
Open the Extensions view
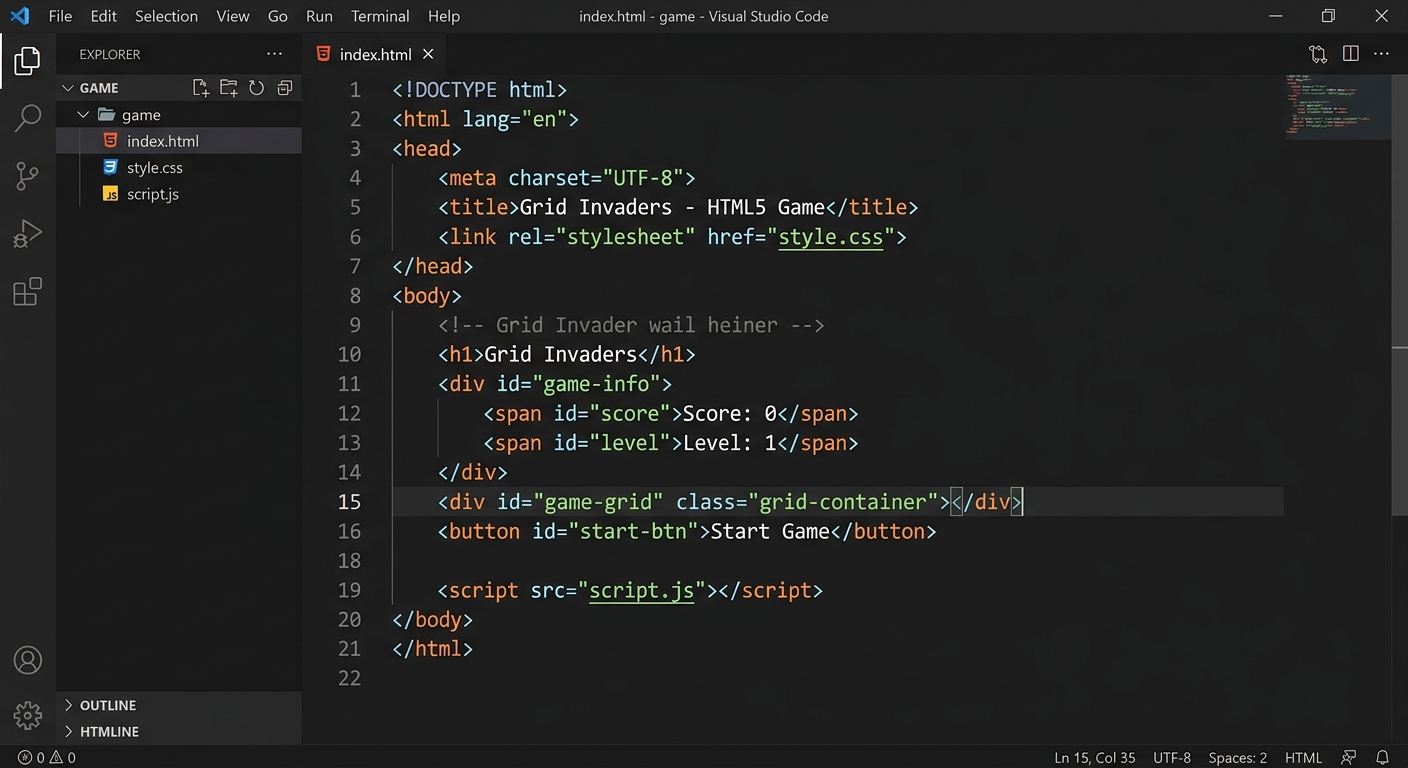click(27, 290)
